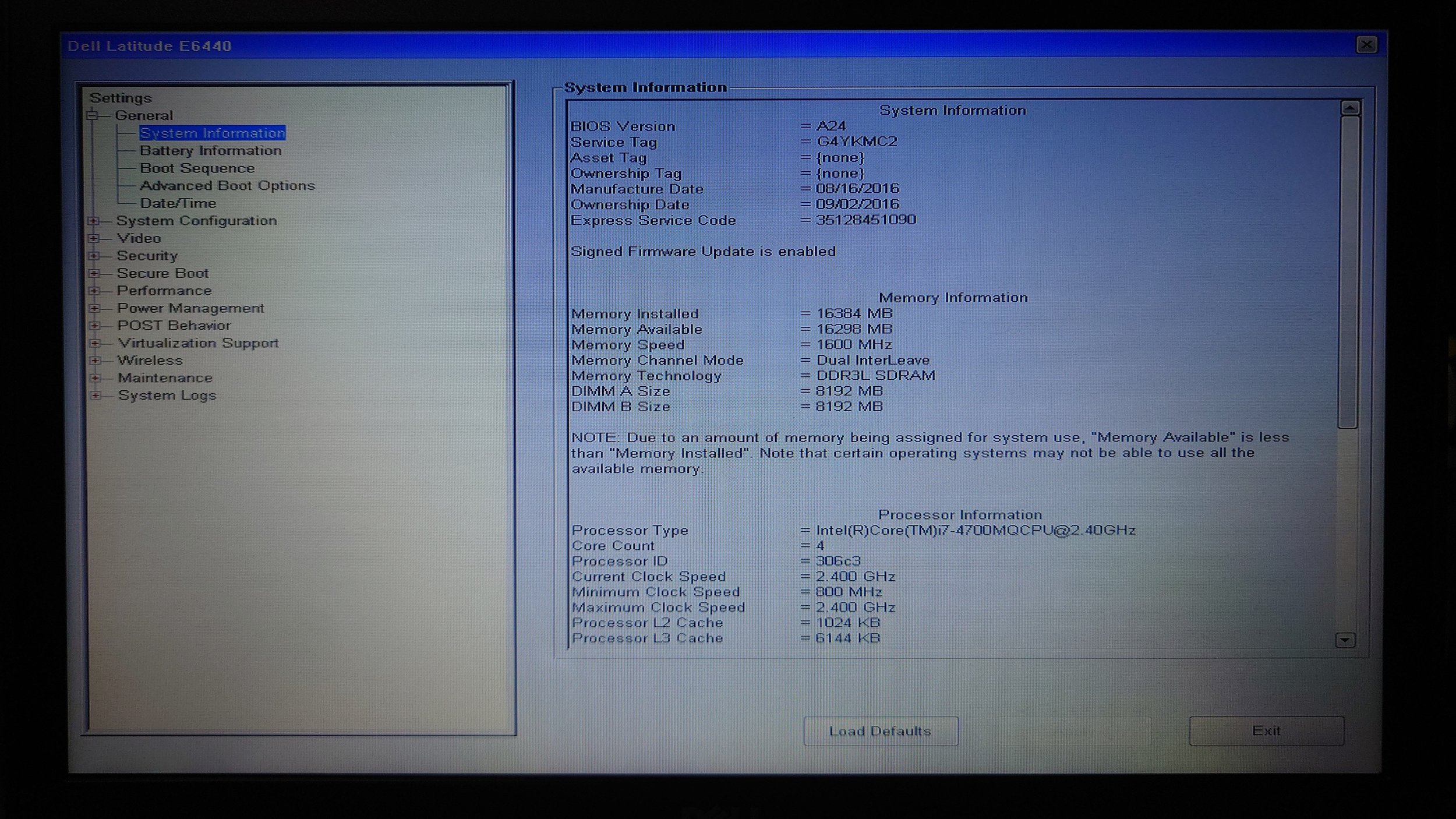The height and width of the screenshot is (819, 1456).
Task: Click the vertical scrollbar thumb
Action: (1349, 273)
